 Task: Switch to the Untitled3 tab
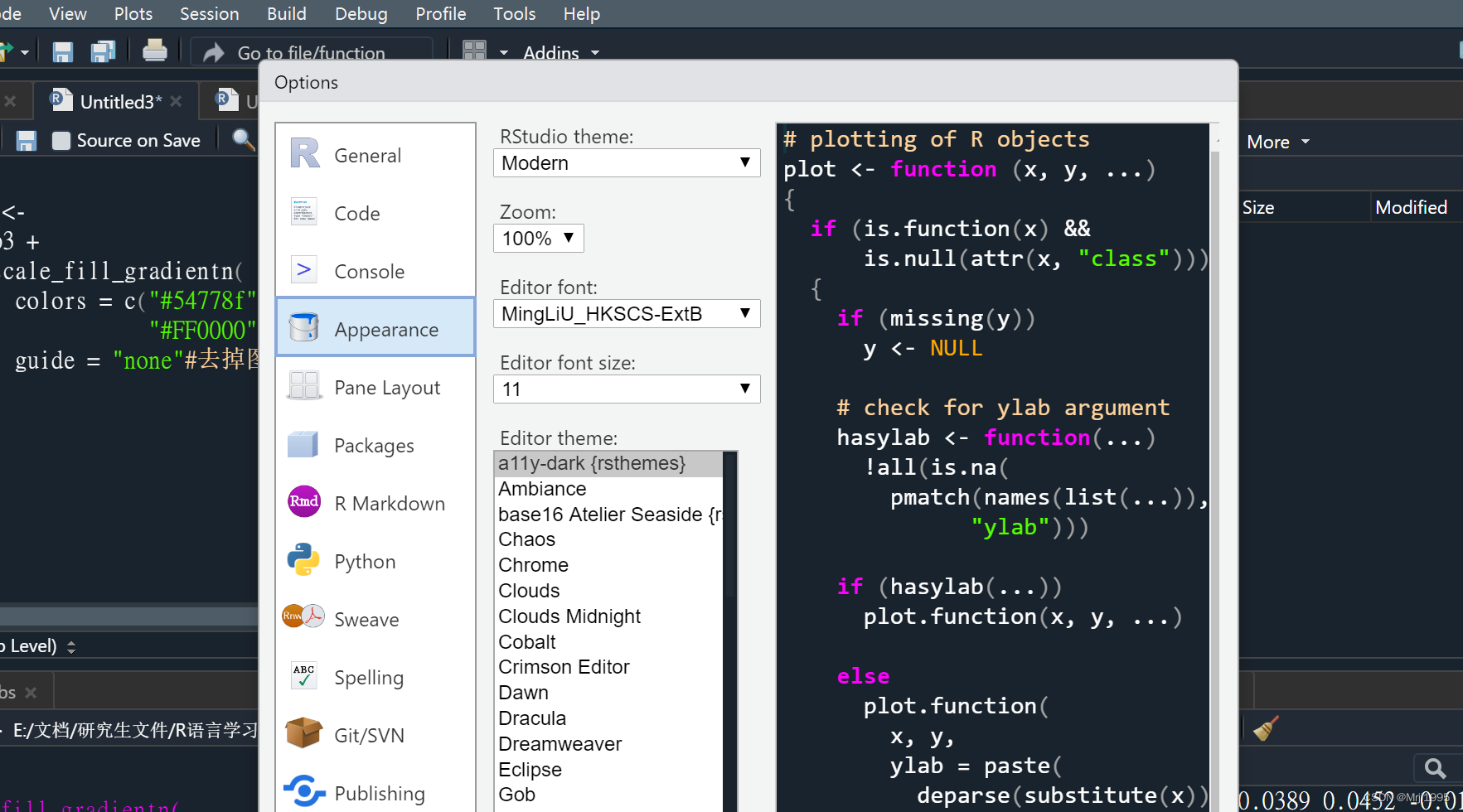(x=117, y=100)
